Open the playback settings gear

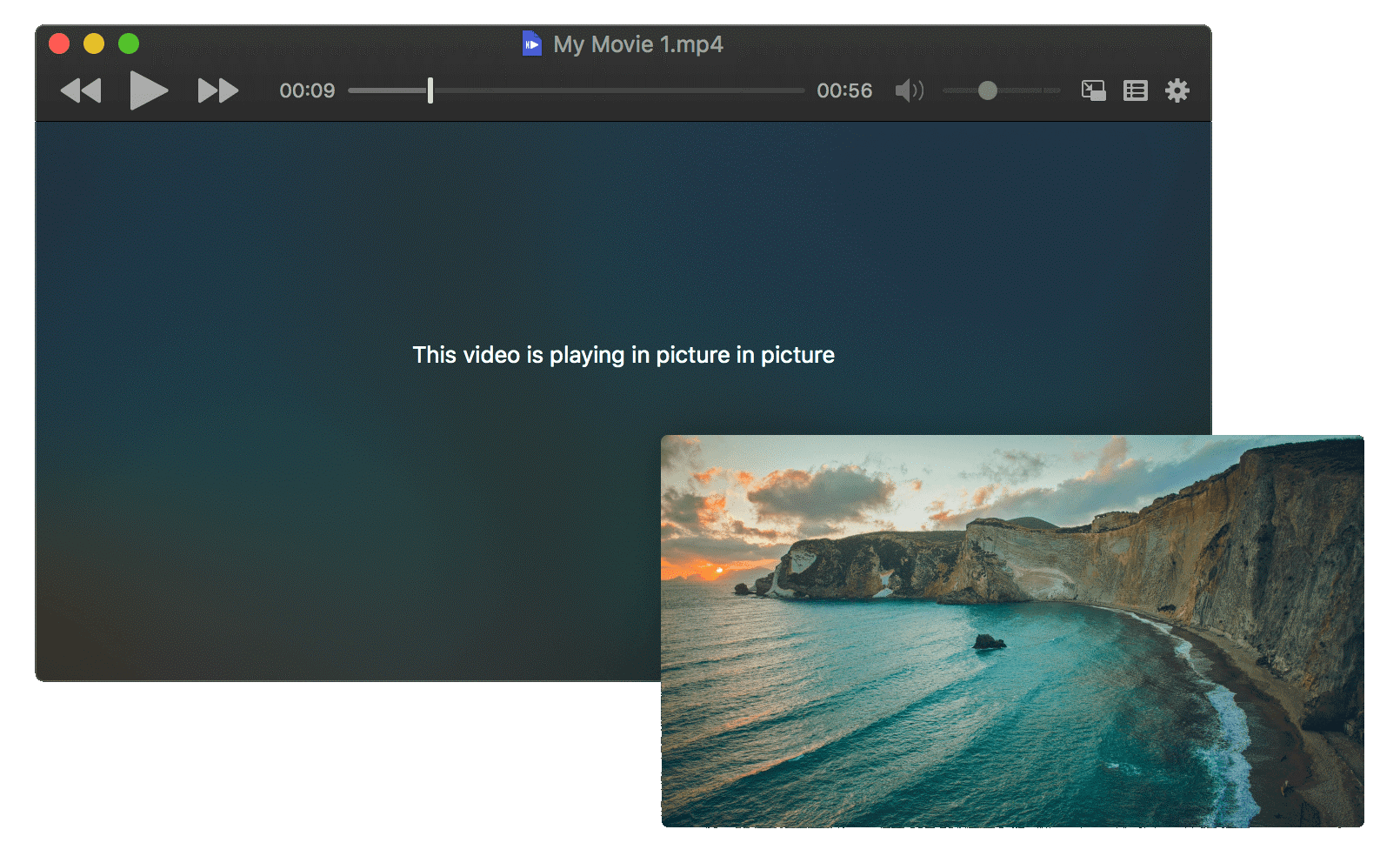[x=1178, y=90]
